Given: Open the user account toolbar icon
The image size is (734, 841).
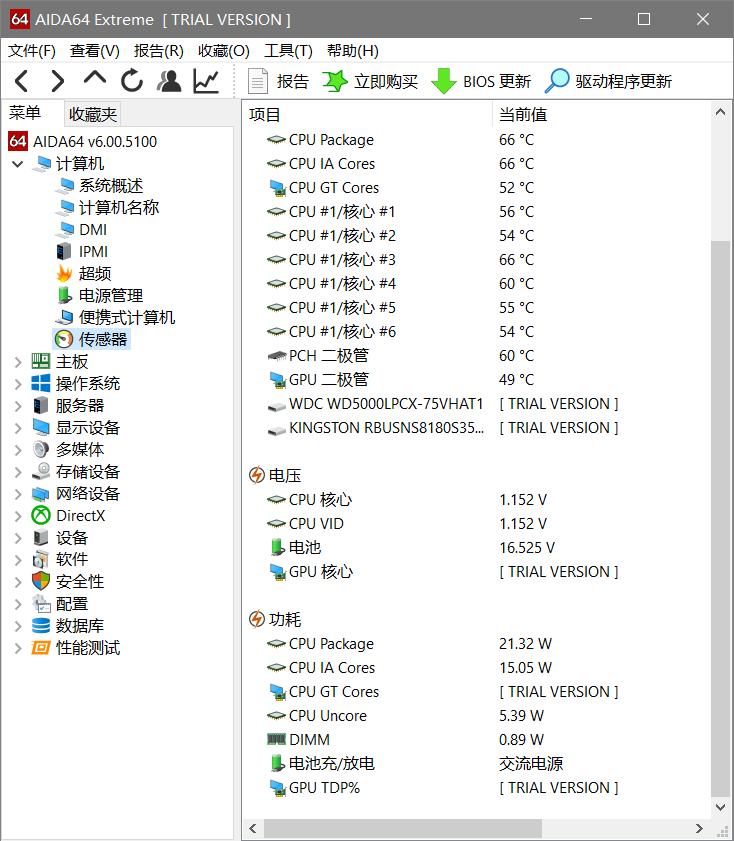Looking at the screenshot, I should (169, 81).
